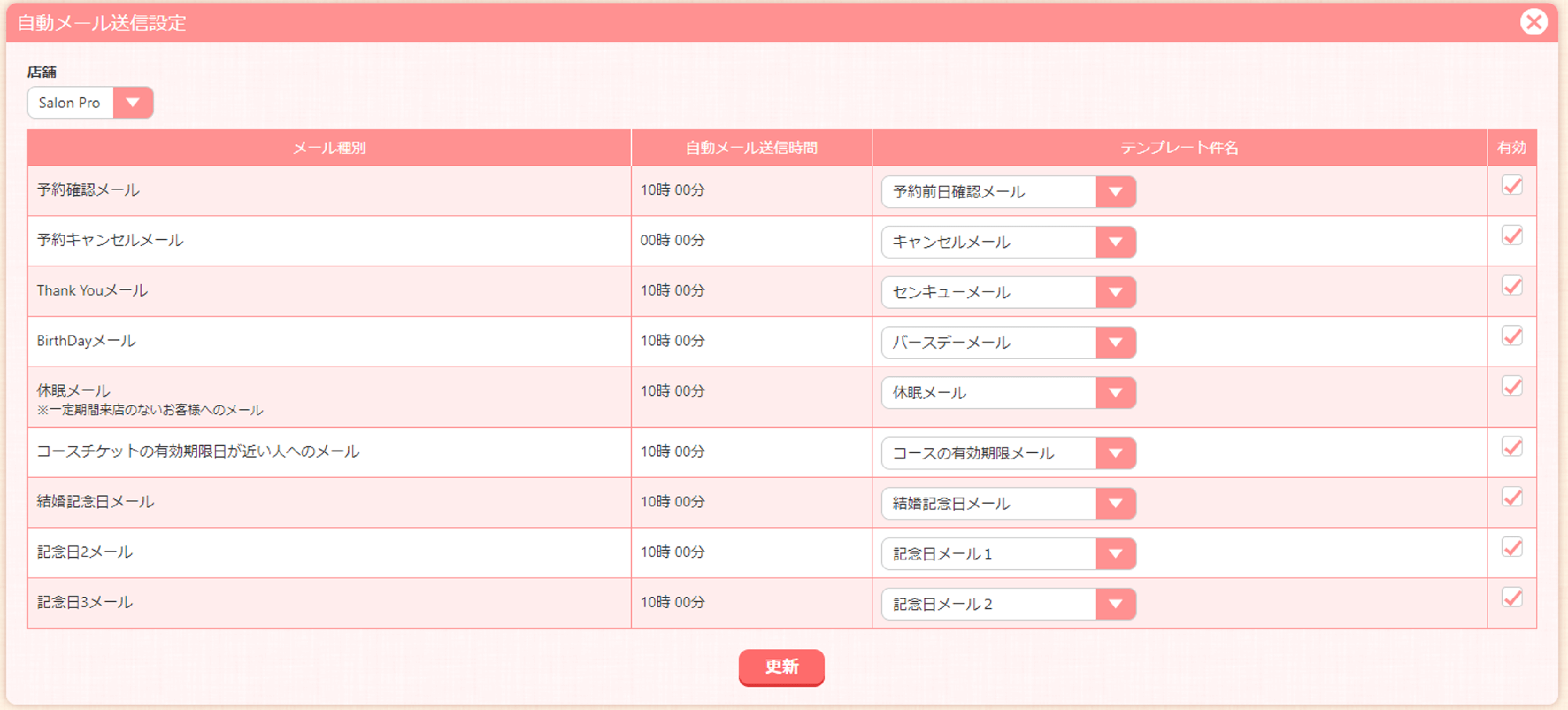Expand the 休眠メール template dropdown
This screenshot has height=710, width=1568.
1008,393
